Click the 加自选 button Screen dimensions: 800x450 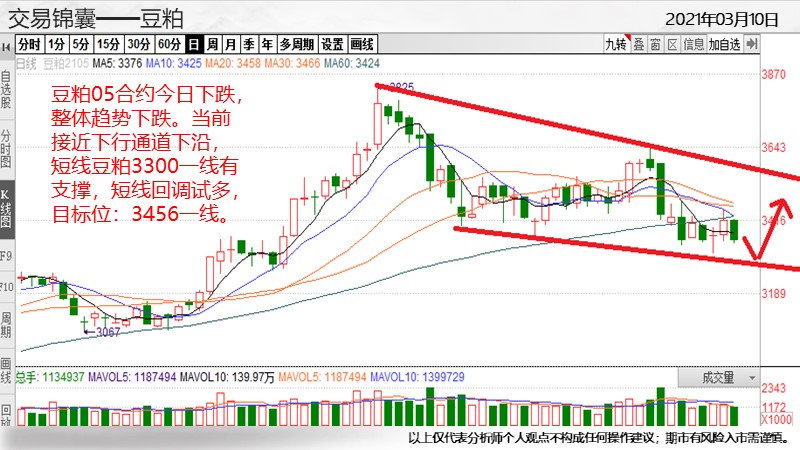pos(725,44)
